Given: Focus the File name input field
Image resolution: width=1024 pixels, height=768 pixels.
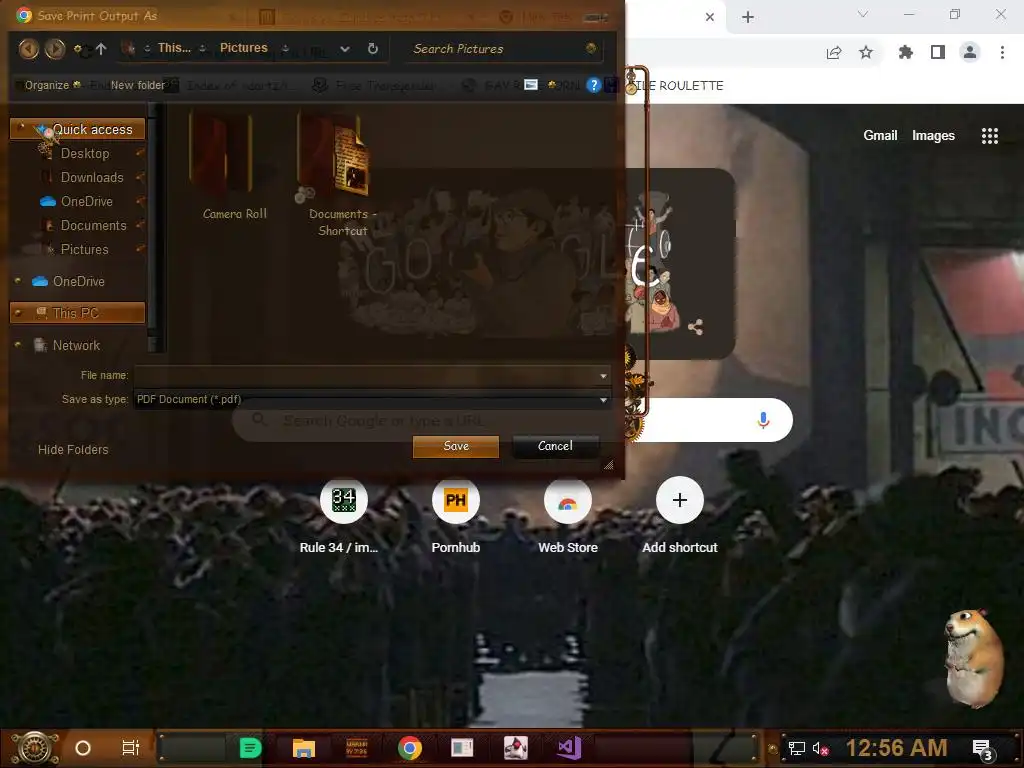Looking at the screenshot, I should [366, 376].
